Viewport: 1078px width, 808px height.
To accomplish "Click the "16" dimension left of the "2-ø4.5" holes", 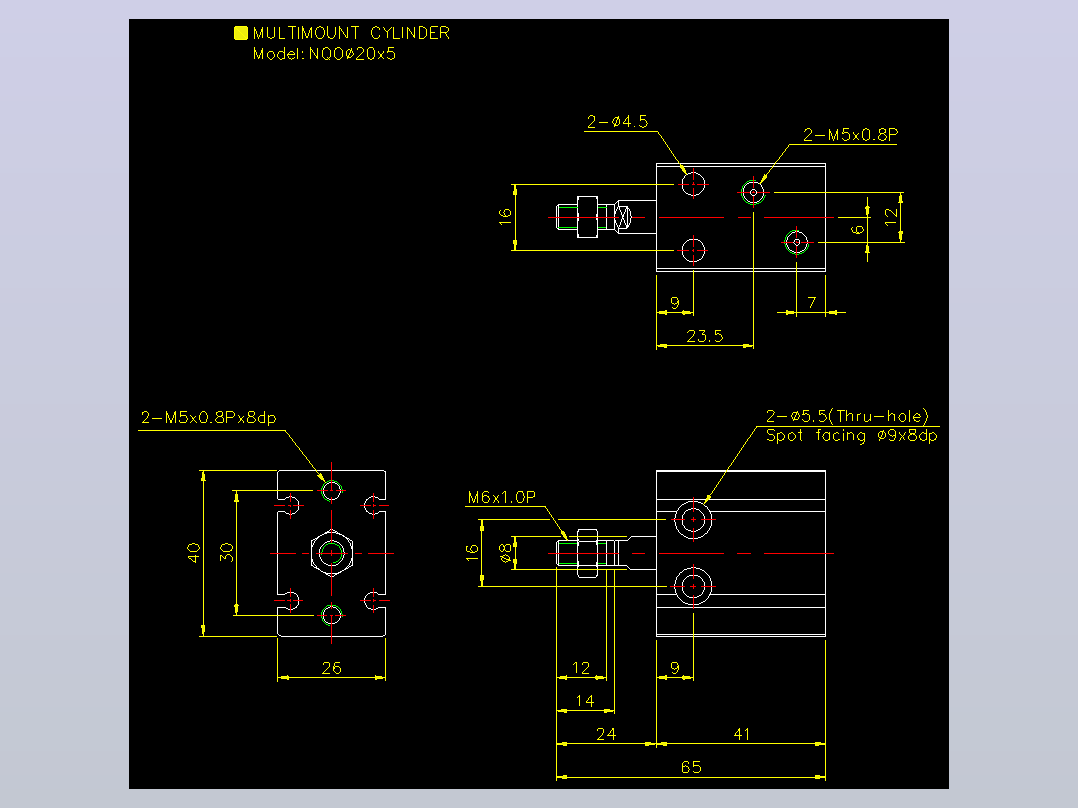I will tap(505, 217).
